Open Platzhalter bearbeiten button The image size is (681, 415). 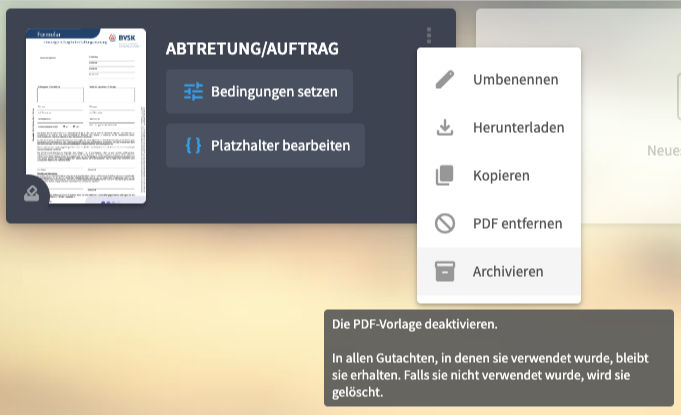pos(265,145)
